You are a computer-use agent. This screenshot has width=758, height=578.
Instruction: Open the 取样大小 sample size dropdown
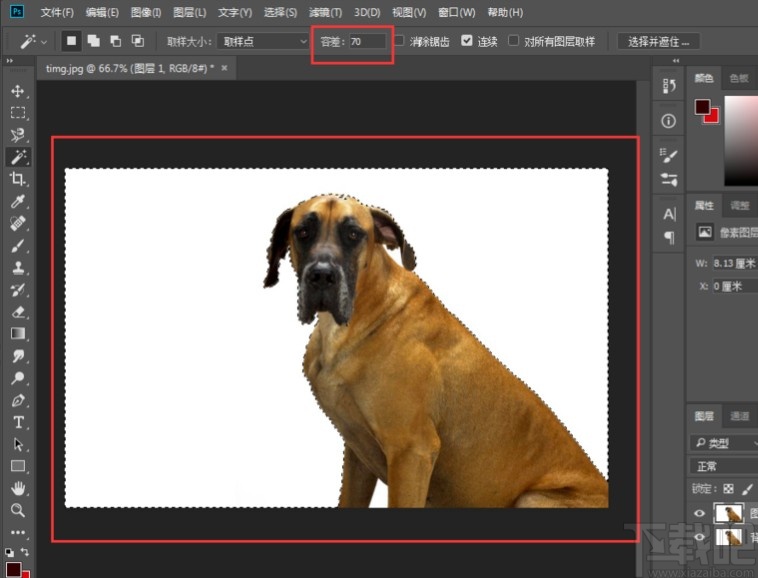[x=264, y=41]
